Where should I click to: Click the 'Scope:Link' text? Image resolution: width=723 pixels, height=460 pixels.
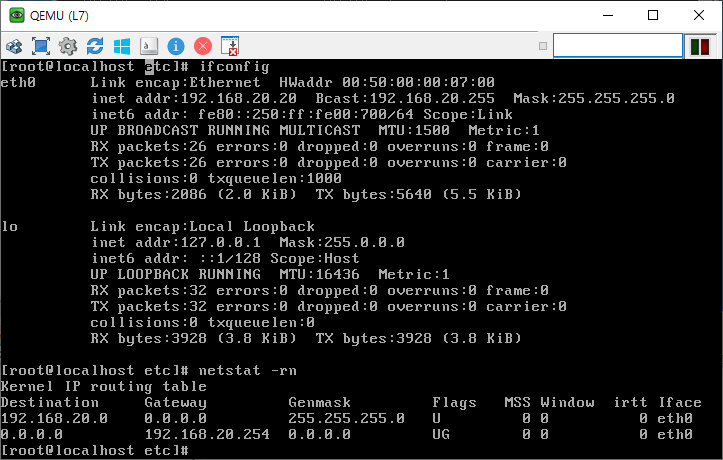coord(468,114)
